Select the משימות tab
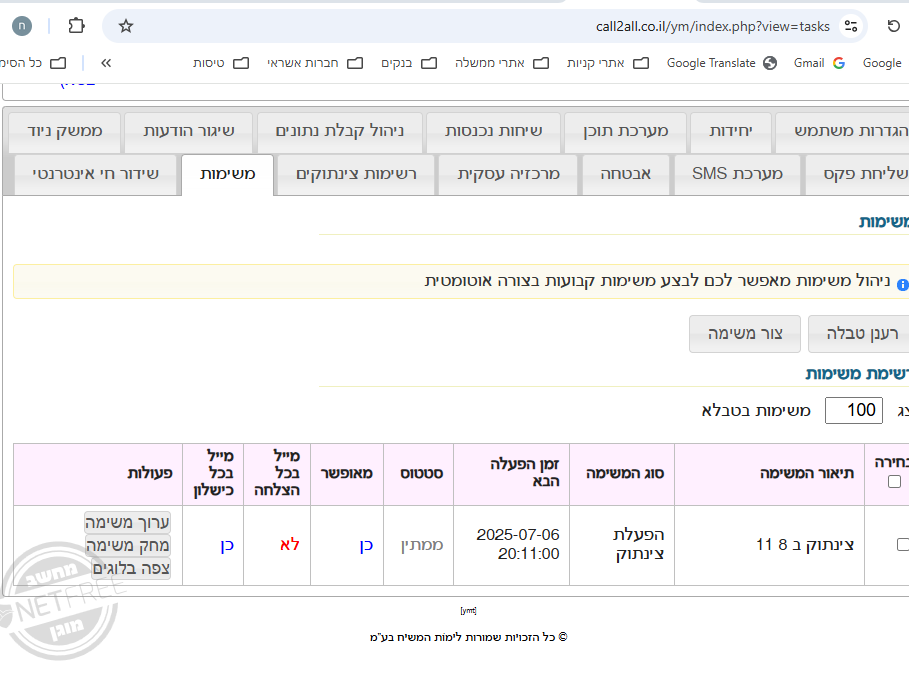This screenshot has height=675, width=909. coord(227,175)
